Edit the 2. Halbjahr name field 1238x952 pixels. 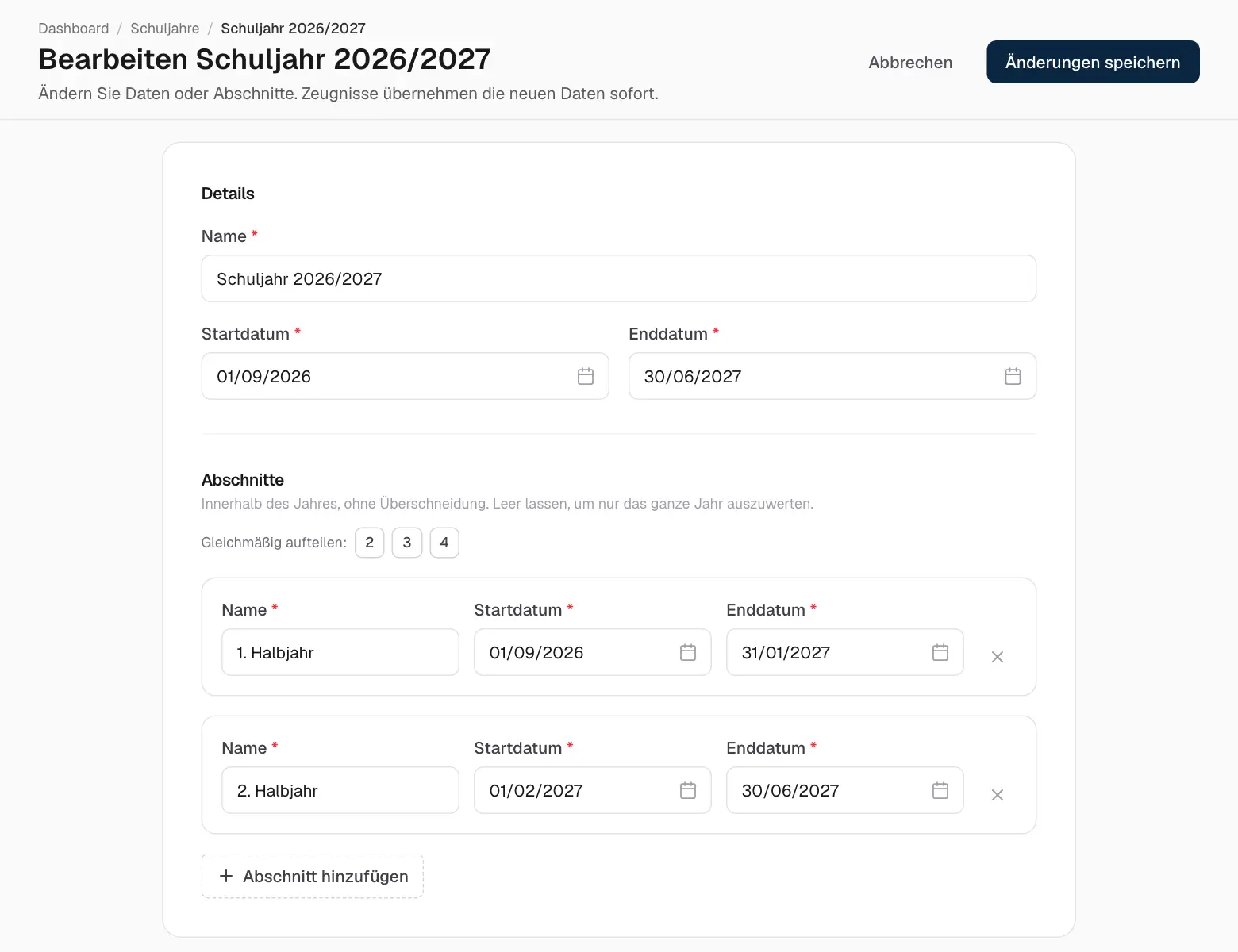(x=340, y=790)
